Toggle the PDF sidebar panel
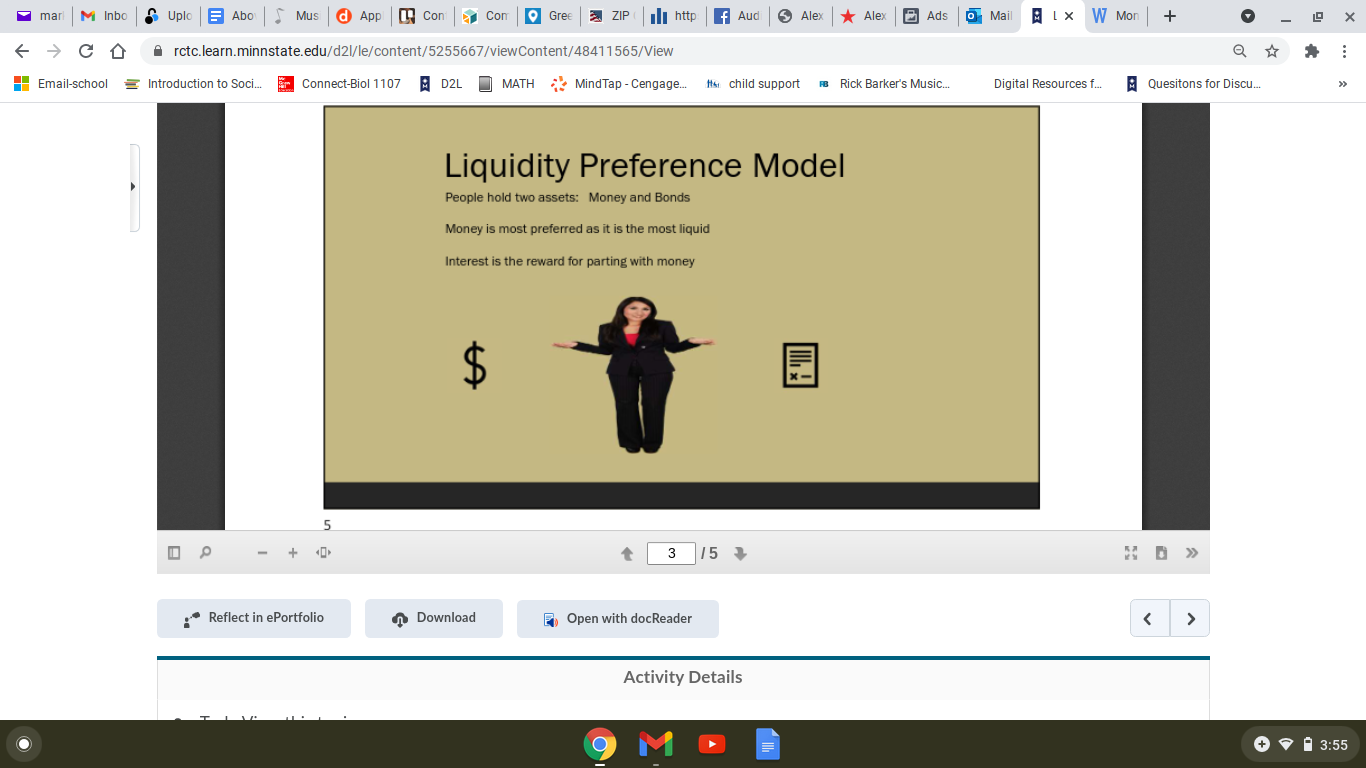This screenshot has width=1366, height=768. click(x=173, y=552)
